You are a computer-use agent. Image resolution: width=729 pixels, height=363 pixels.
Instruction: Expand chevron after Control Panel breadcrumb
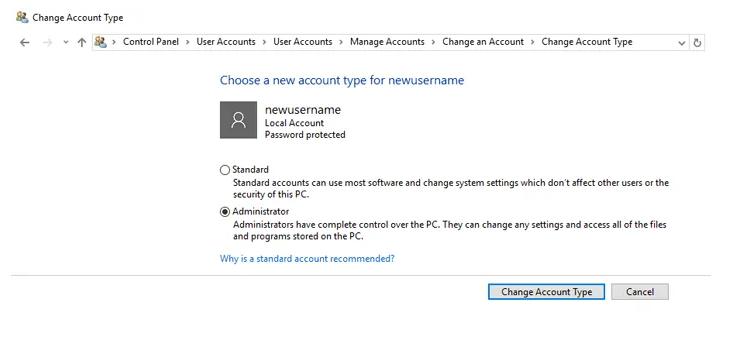(x=188, y=42)
